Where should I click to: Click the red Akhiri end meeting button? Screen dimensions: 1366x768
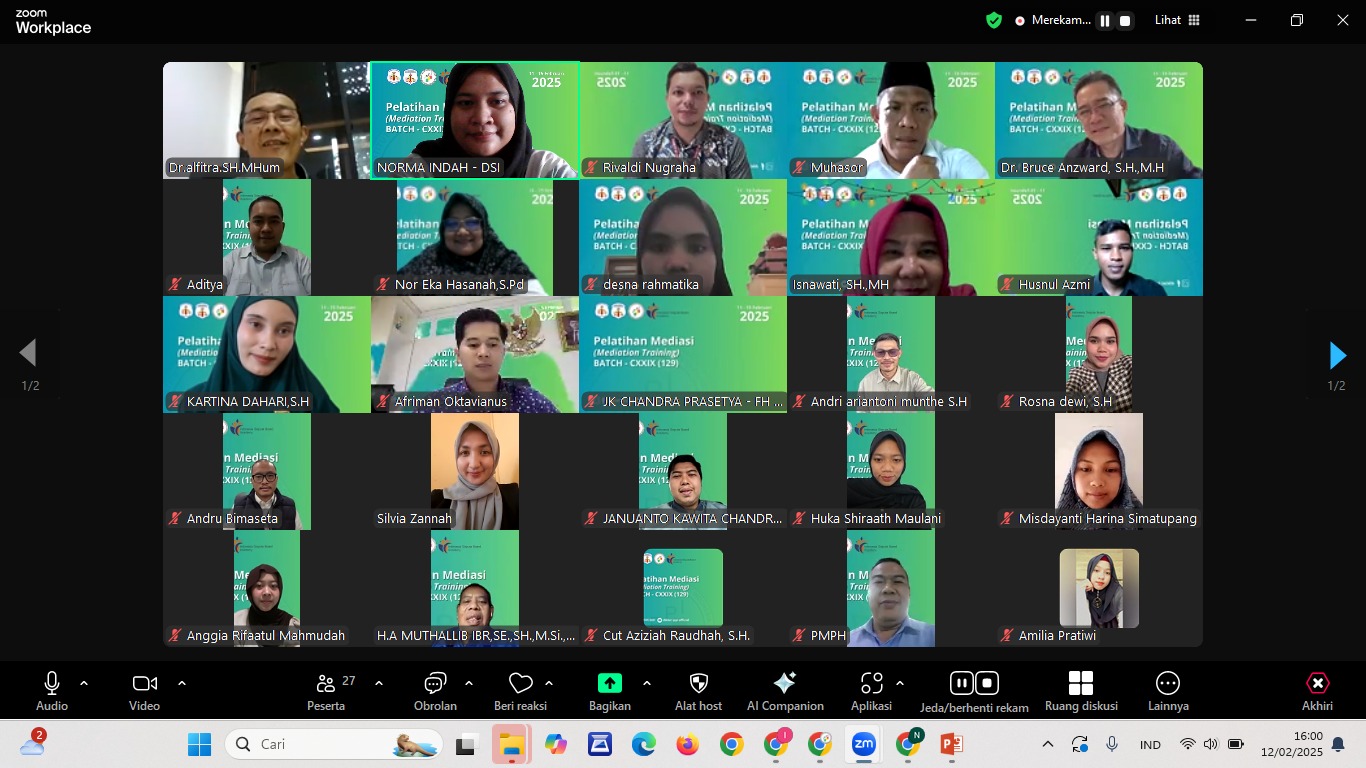[x=1317, y=684]
